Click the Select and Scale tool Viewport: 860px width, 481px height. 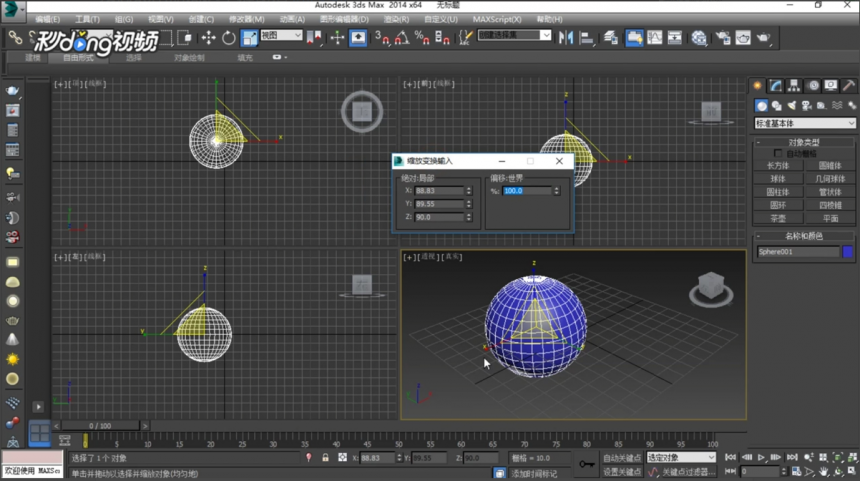(250, 38)
